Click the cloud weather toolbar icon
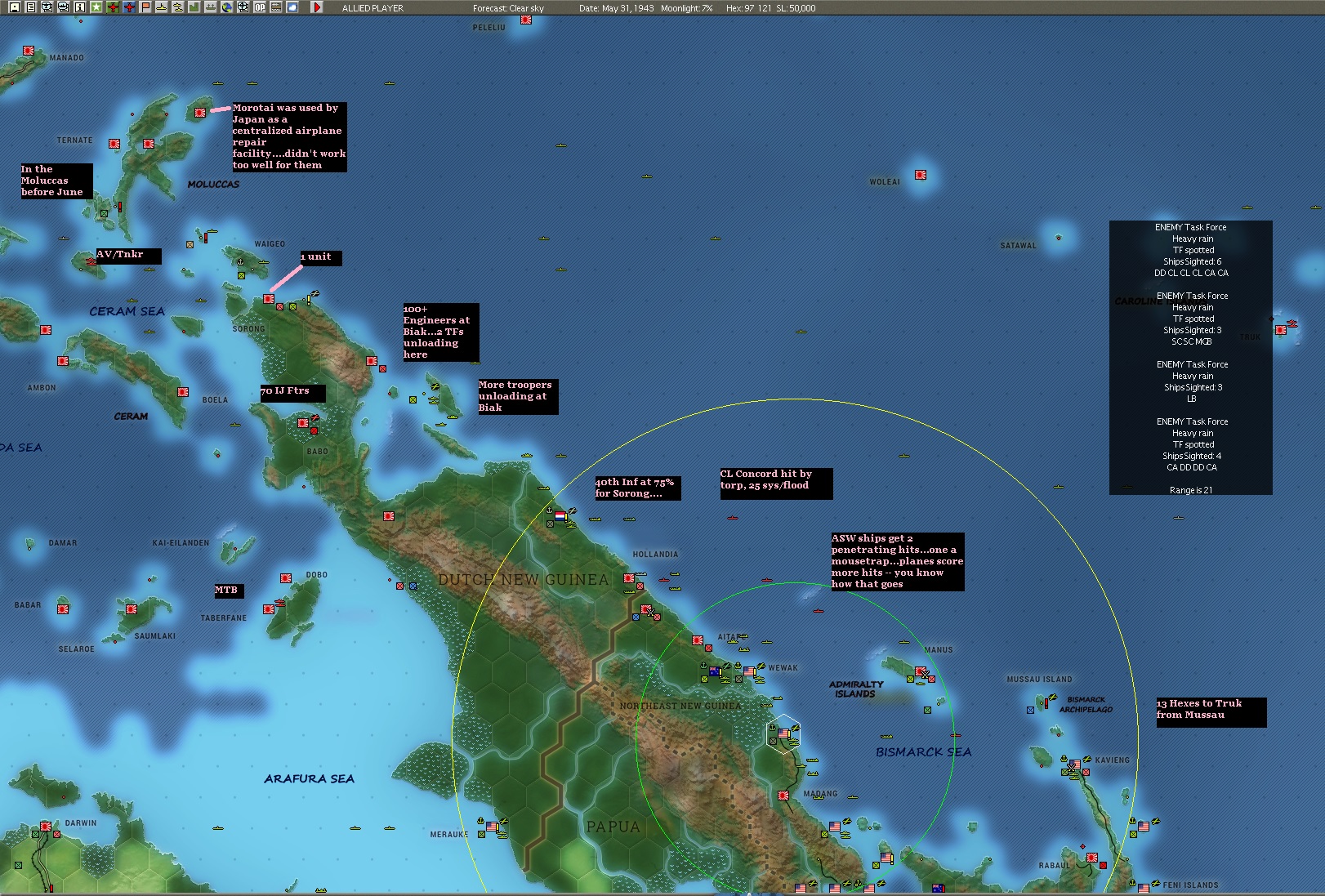Image resolution: width=1325 pixels, height=896 pixels. (x=292, y=7)
